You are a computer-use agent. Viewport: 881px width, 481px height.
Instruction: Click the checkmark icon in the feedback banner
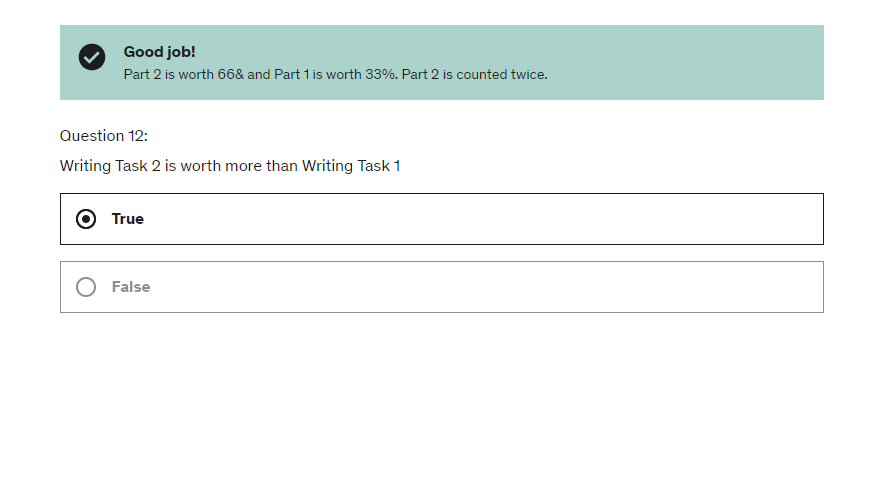point(92,58)
